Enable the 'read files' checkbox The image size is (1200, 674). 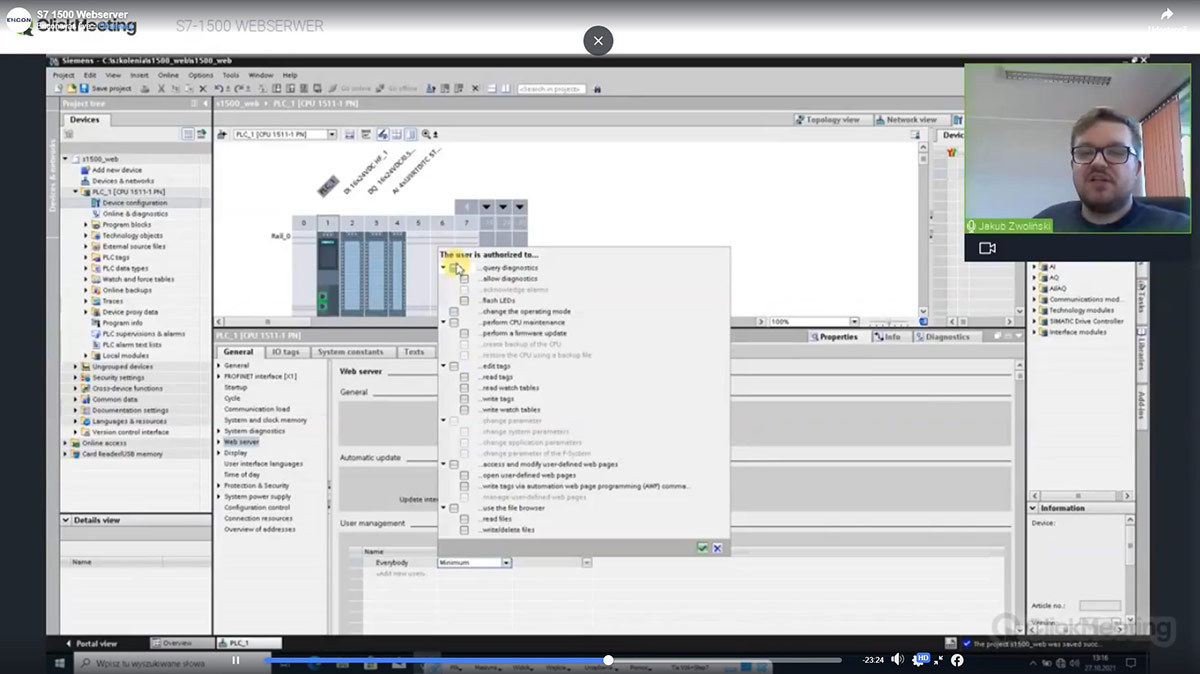pos(464,519)
